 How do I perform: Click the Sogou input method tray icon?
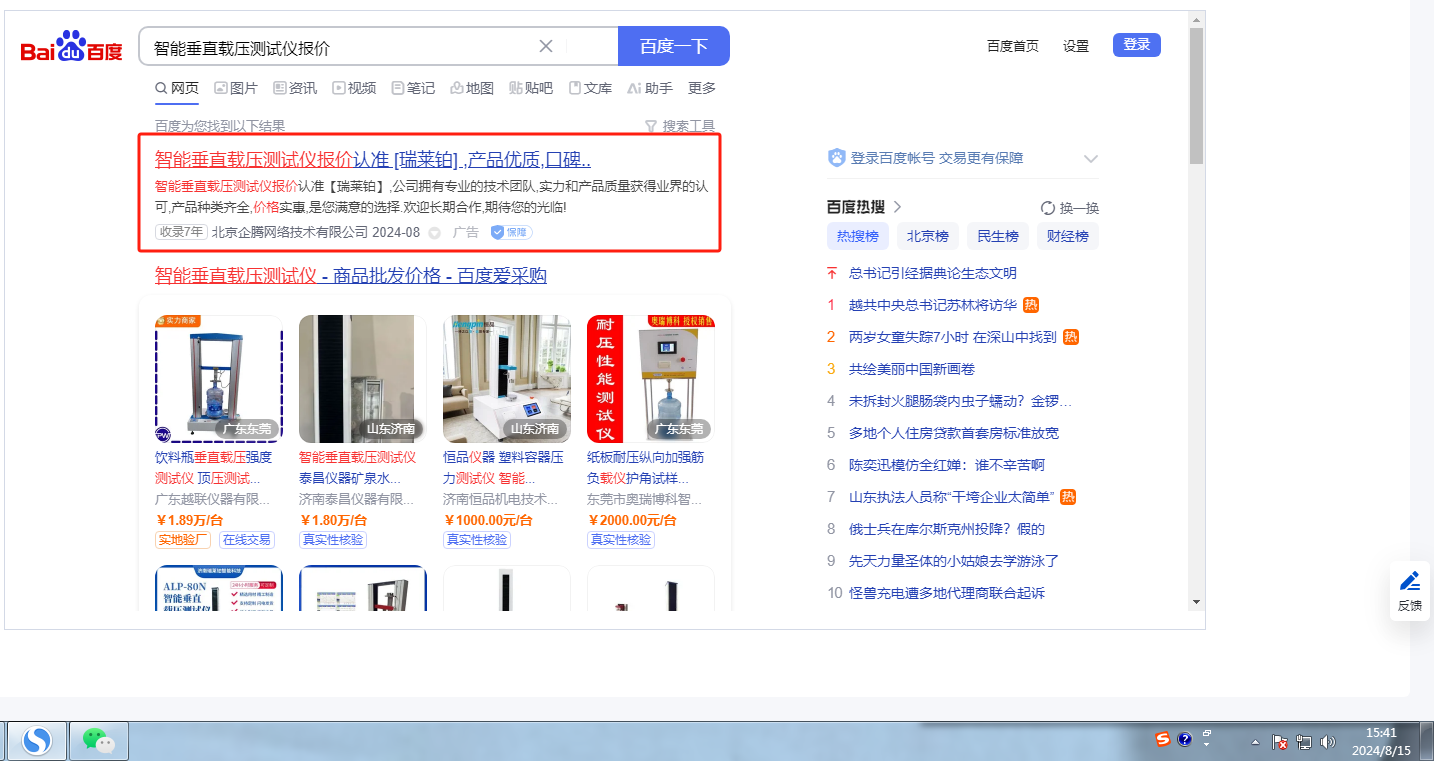tap(1163, 740)
